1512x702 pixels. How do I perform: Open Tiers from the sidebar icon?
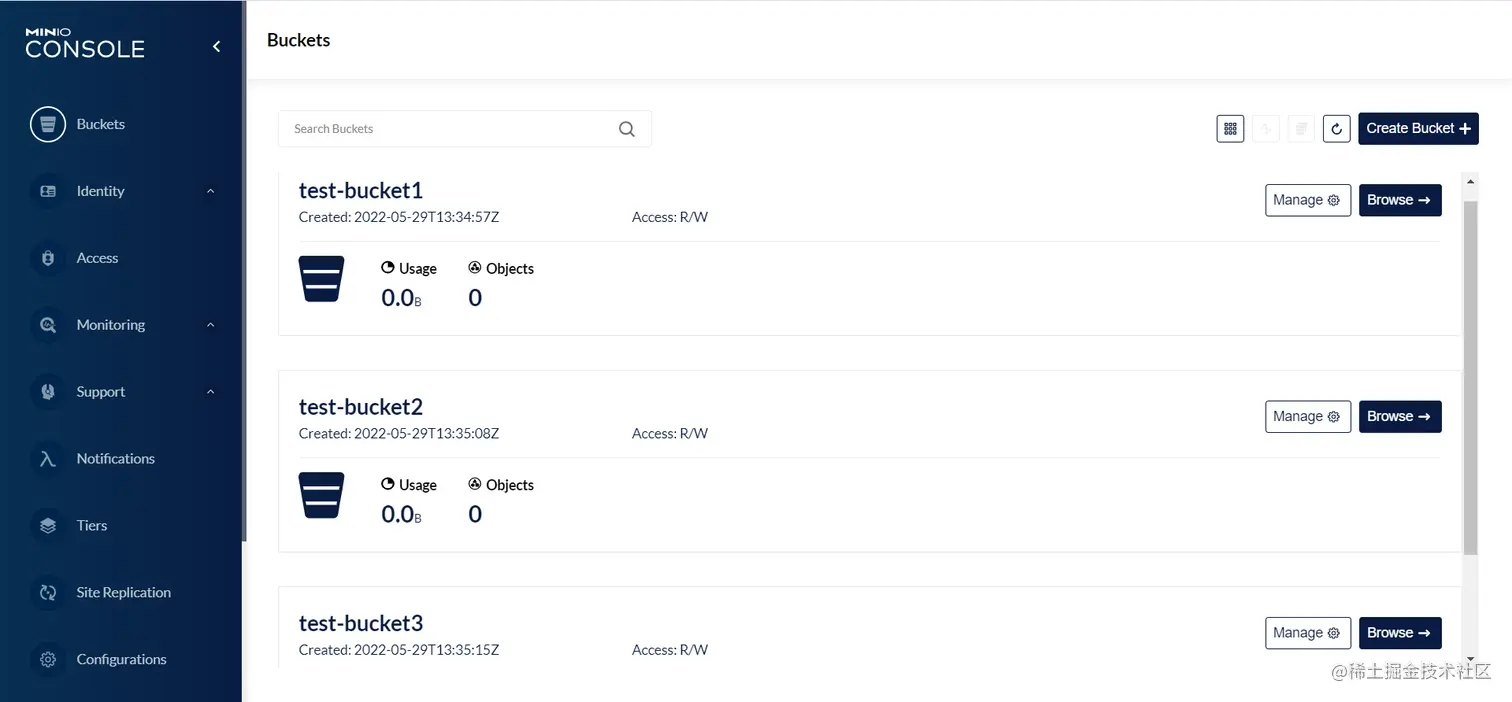48,525
